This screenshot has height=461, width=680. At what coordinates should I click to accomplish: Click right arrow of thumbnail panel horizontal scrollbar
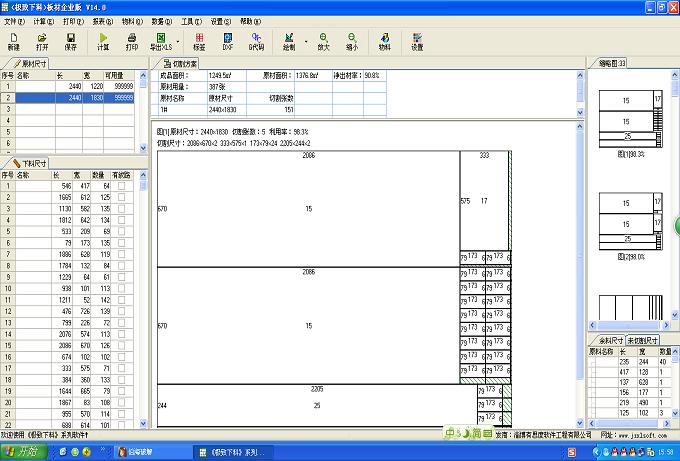pyautogui.click(x=667, y=324)
